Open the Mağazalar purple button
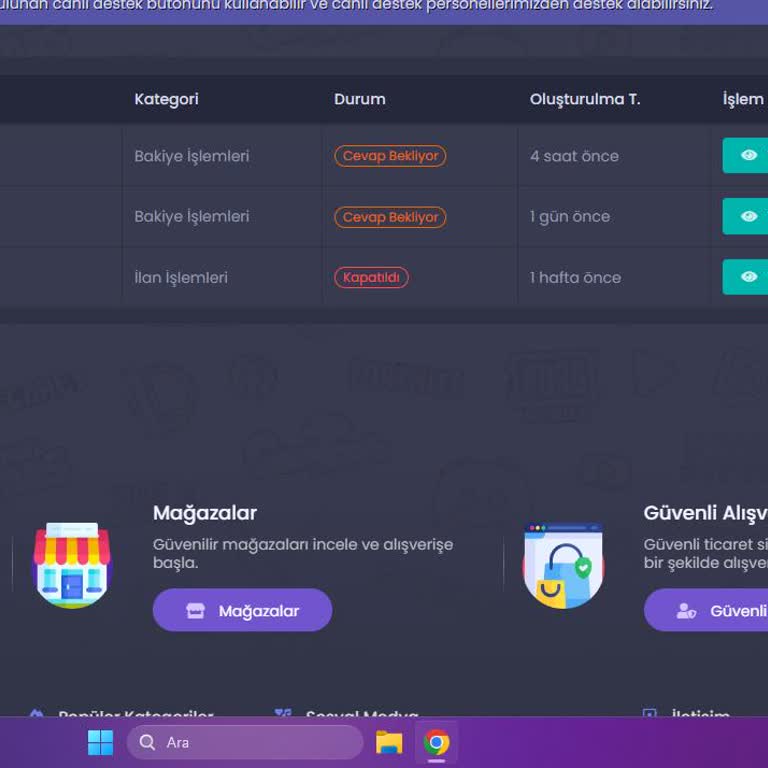The height and width of the screenshot is (768, 768). pyautogui.click(x=242, y=610)
